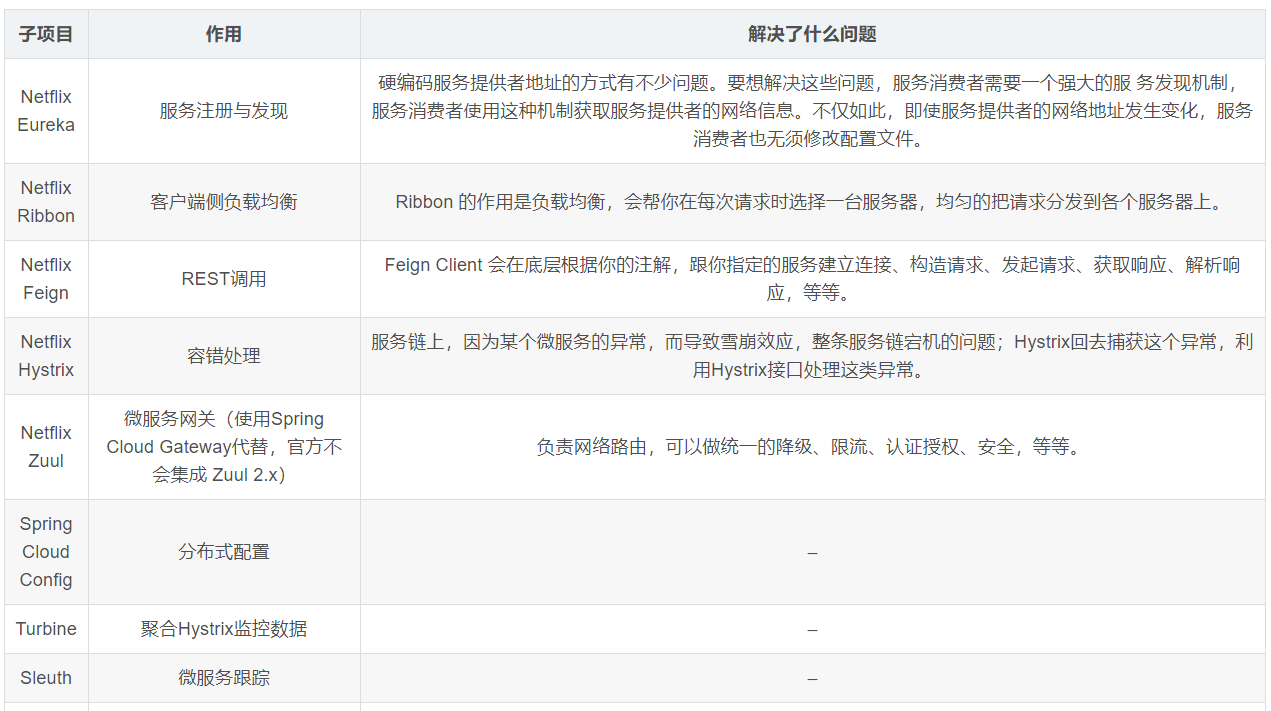Click the 雪崩效应 service chain description
Viewport: 1271px width, 711px height.
[x=812, y=356]
